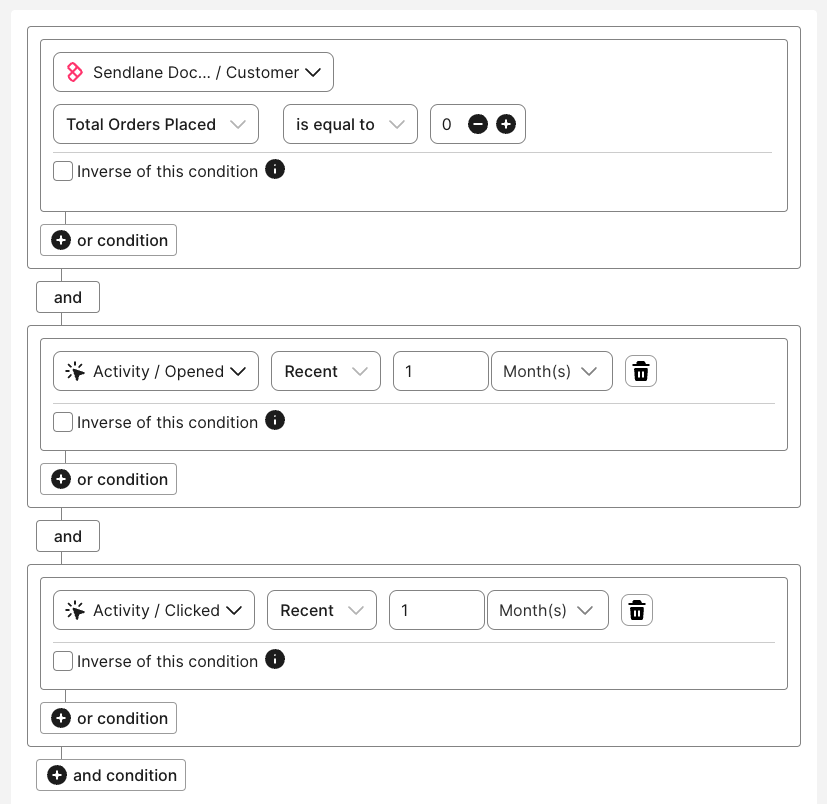Open the Activity / Opened type dropdown
Image resolution: width=827 pixels, height=804 pixels.
tap(155, 371)
